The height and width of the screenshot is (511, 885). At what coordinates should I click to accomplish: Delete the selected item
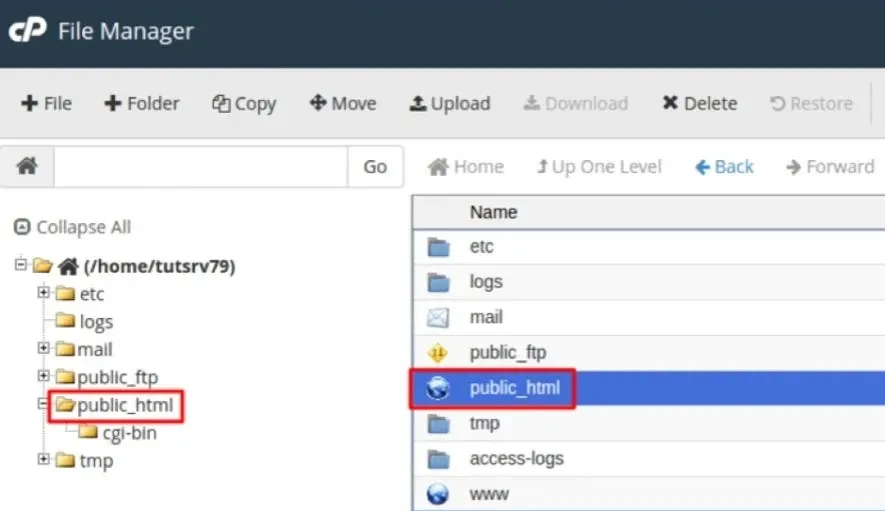tap(700, 104)
